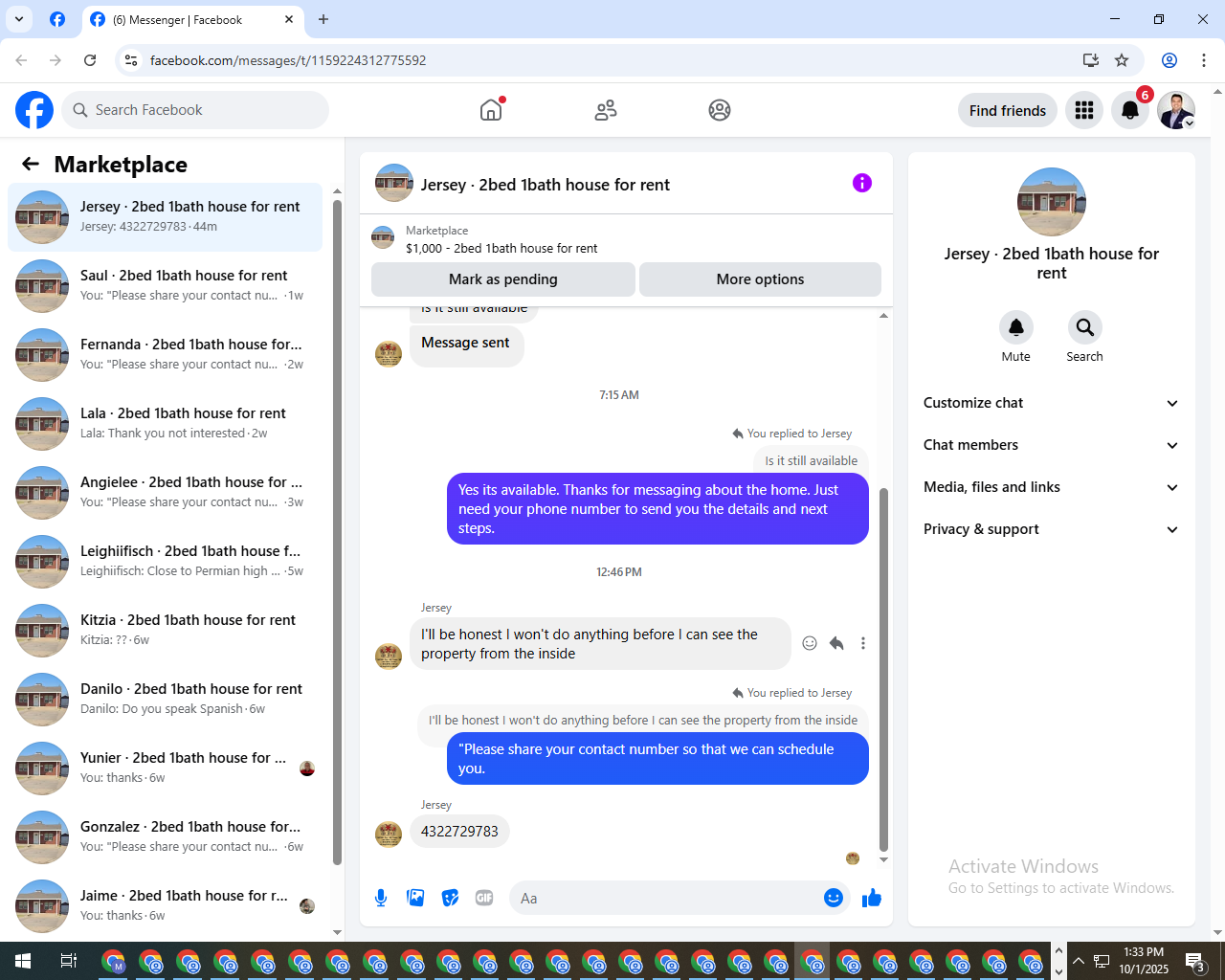Open Chrome three-dot menu
1225x980 pixels.
(1203, 60)
